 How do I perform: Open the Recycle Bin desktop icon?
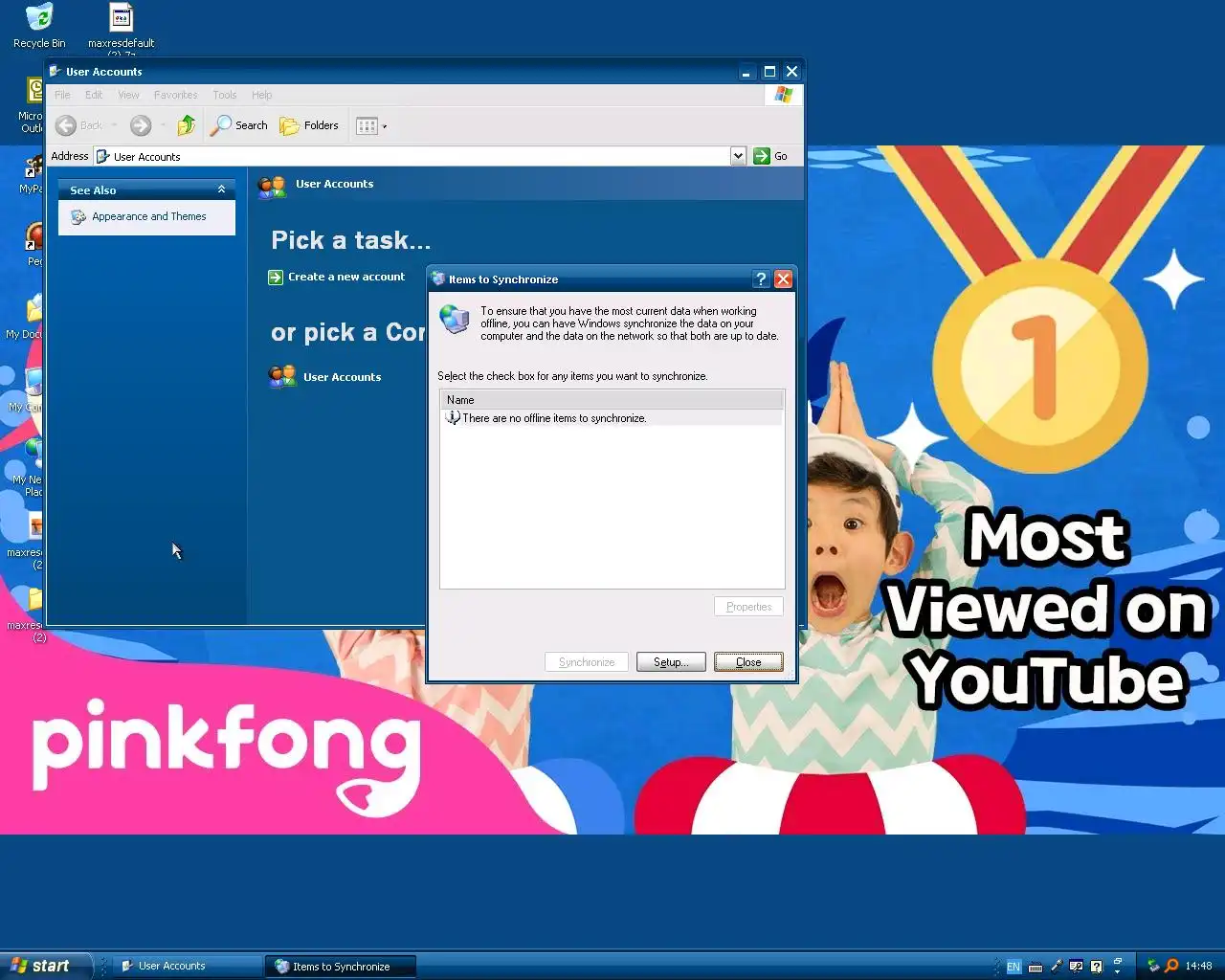[39, 26]
